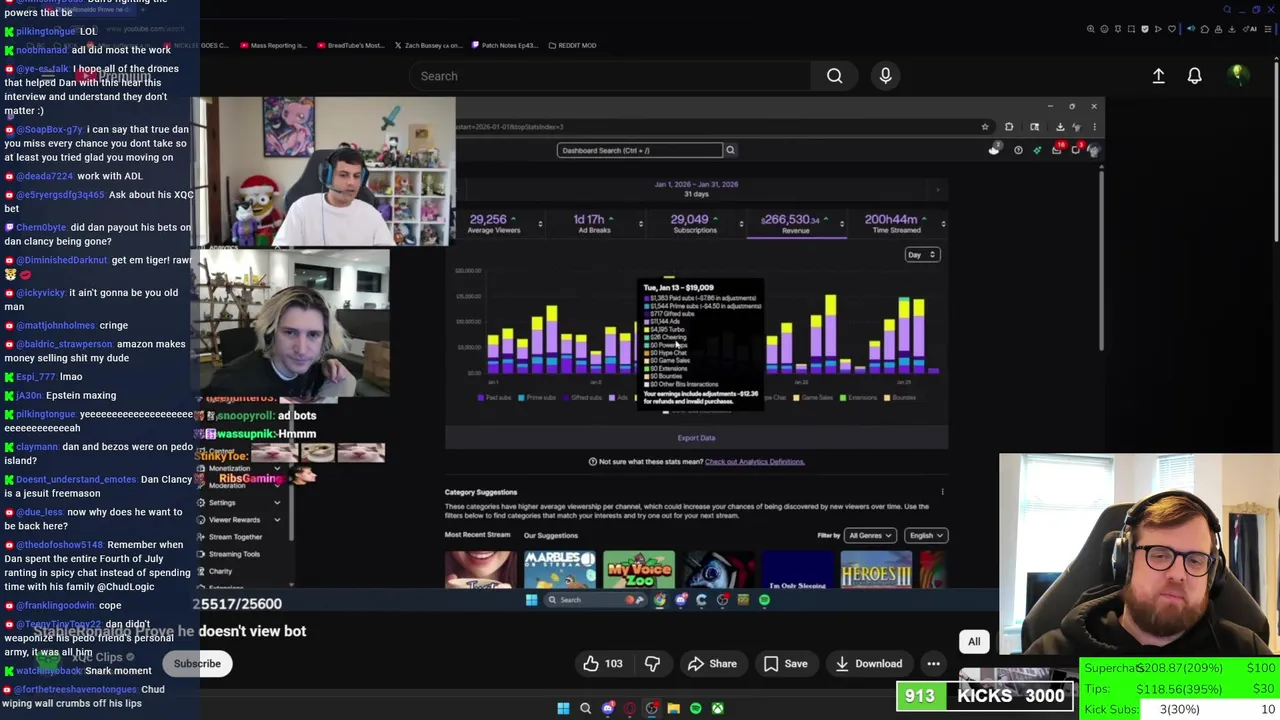
Task: Open Category Suggestions kebab menu
Action: coord(942,492)
